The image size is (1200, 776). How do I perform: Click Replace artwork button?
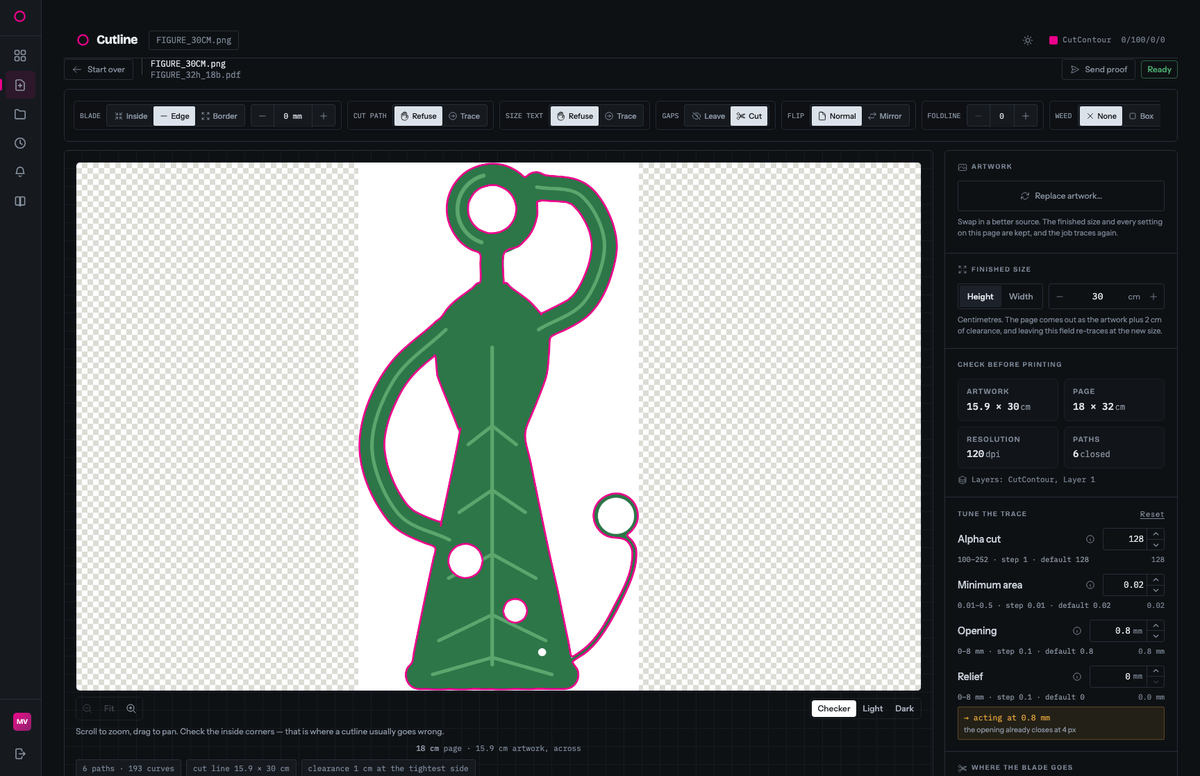point(1061,196)
